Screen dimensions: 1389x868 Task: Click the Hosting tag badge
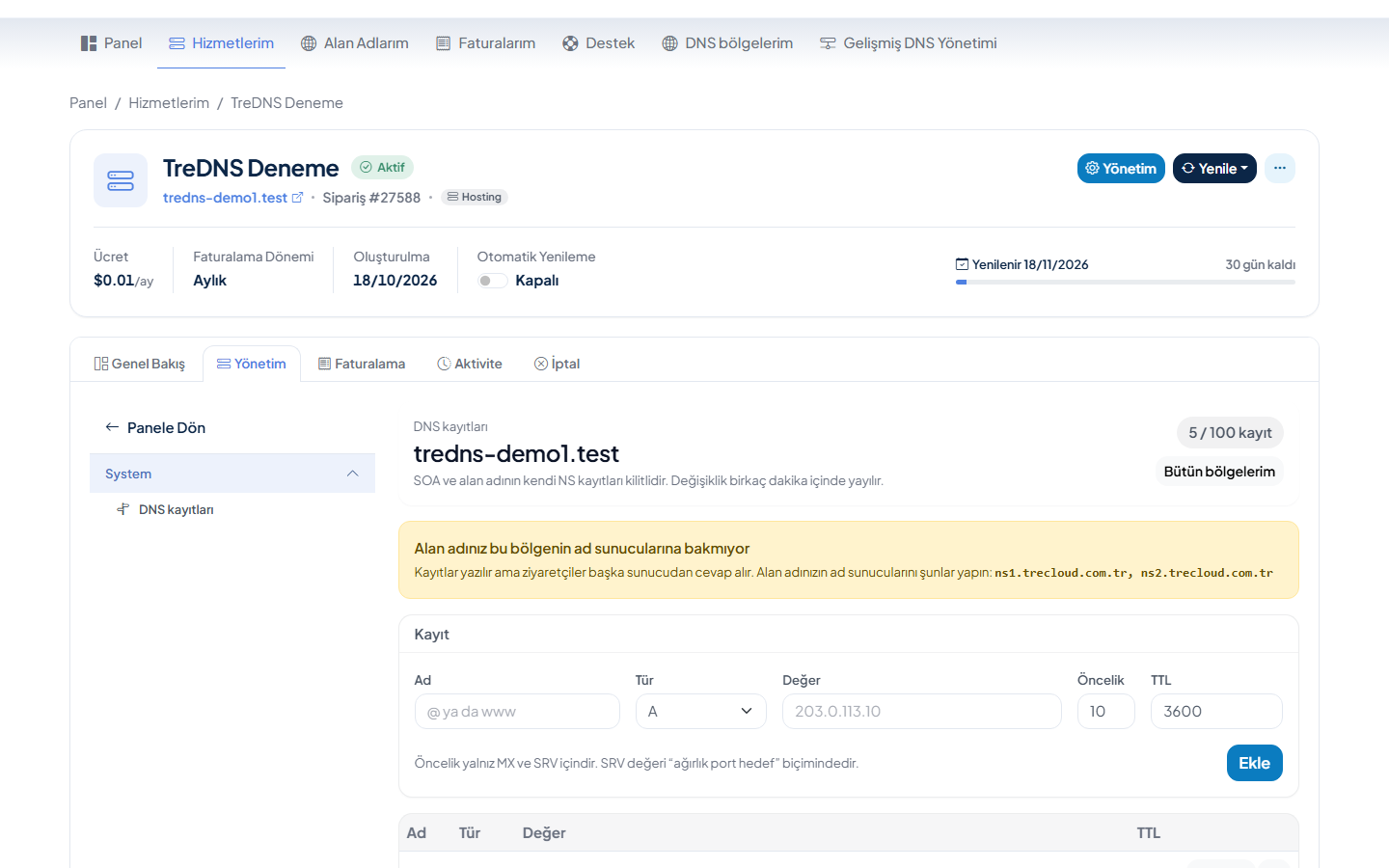coord(475,197)
